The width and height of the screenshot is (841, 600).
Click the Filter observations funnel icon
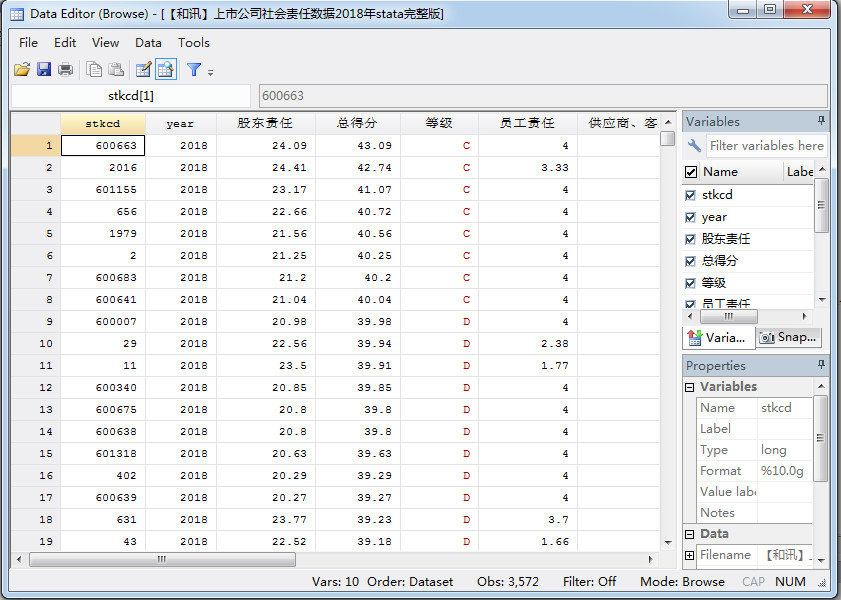(x=194, y=69)
